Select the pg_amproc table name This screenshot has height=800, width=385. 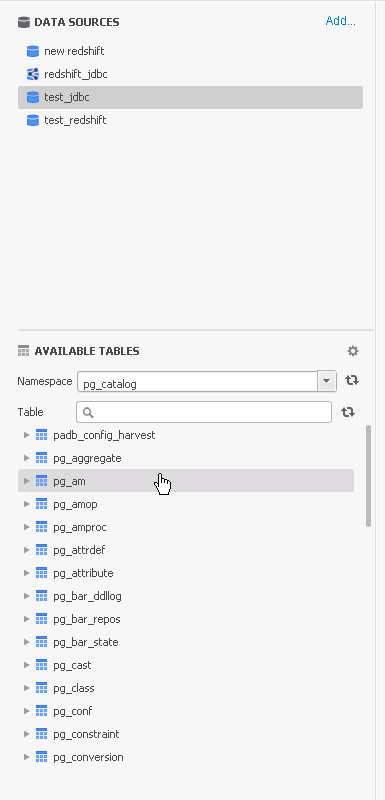coord(80,527)
